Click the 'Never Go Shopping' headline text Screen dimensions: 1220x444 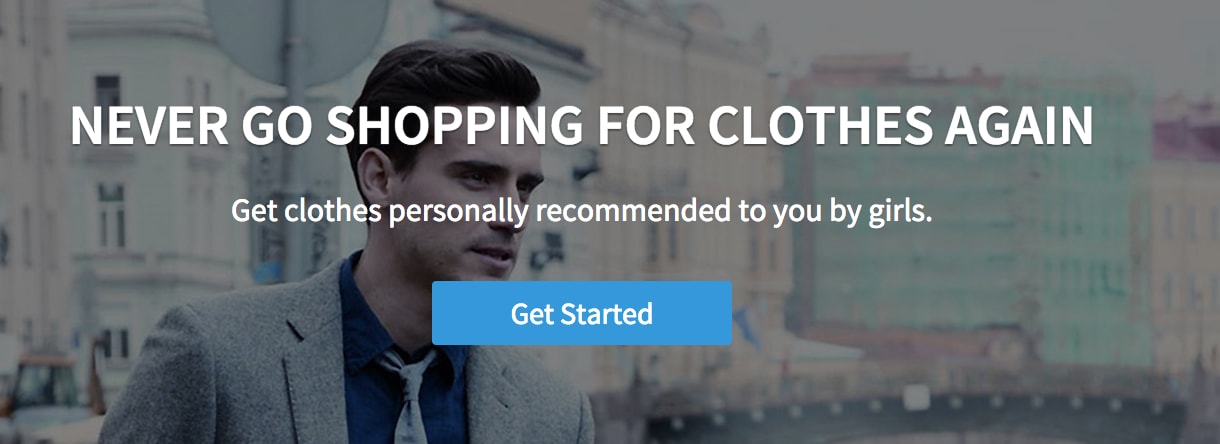(x=582, y=127)
